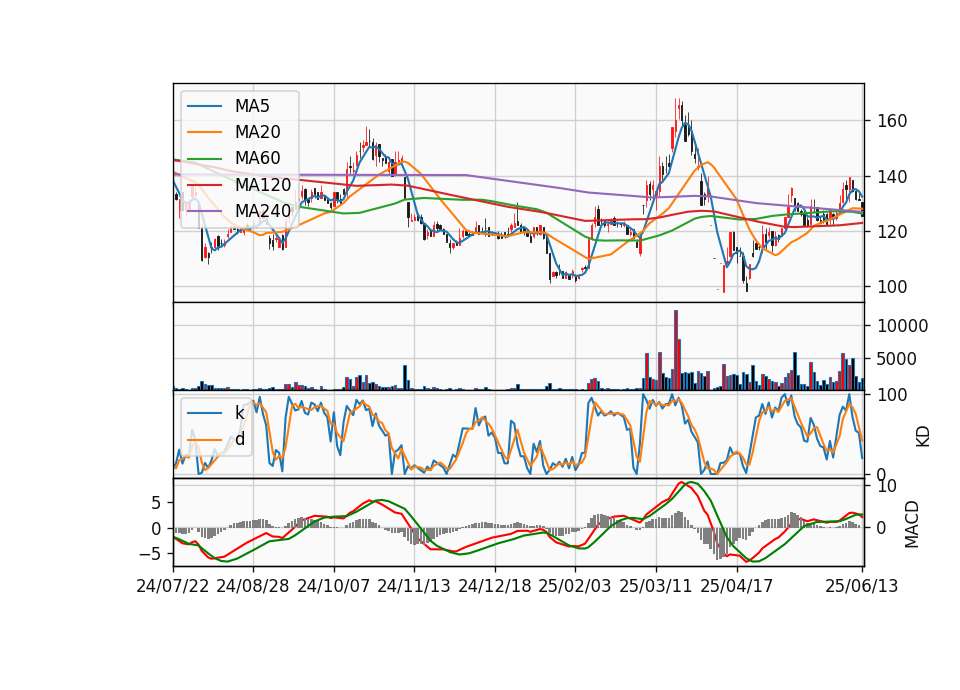Select the 25/03/11 date label
The width and height of the screenshot is (960, 690).
point(656,586)
